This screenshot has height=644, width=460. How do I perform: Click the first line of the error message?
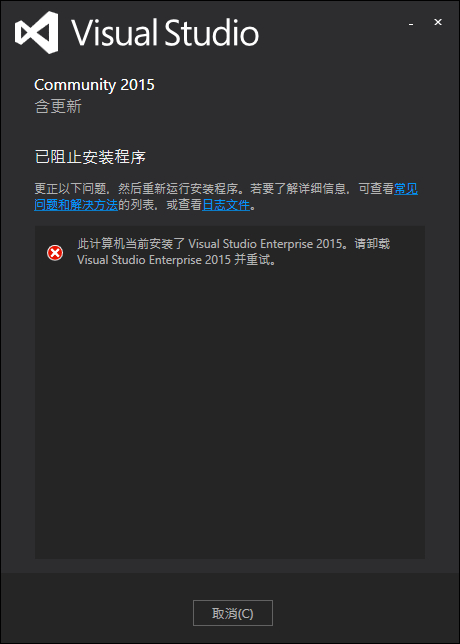(233, 244)
